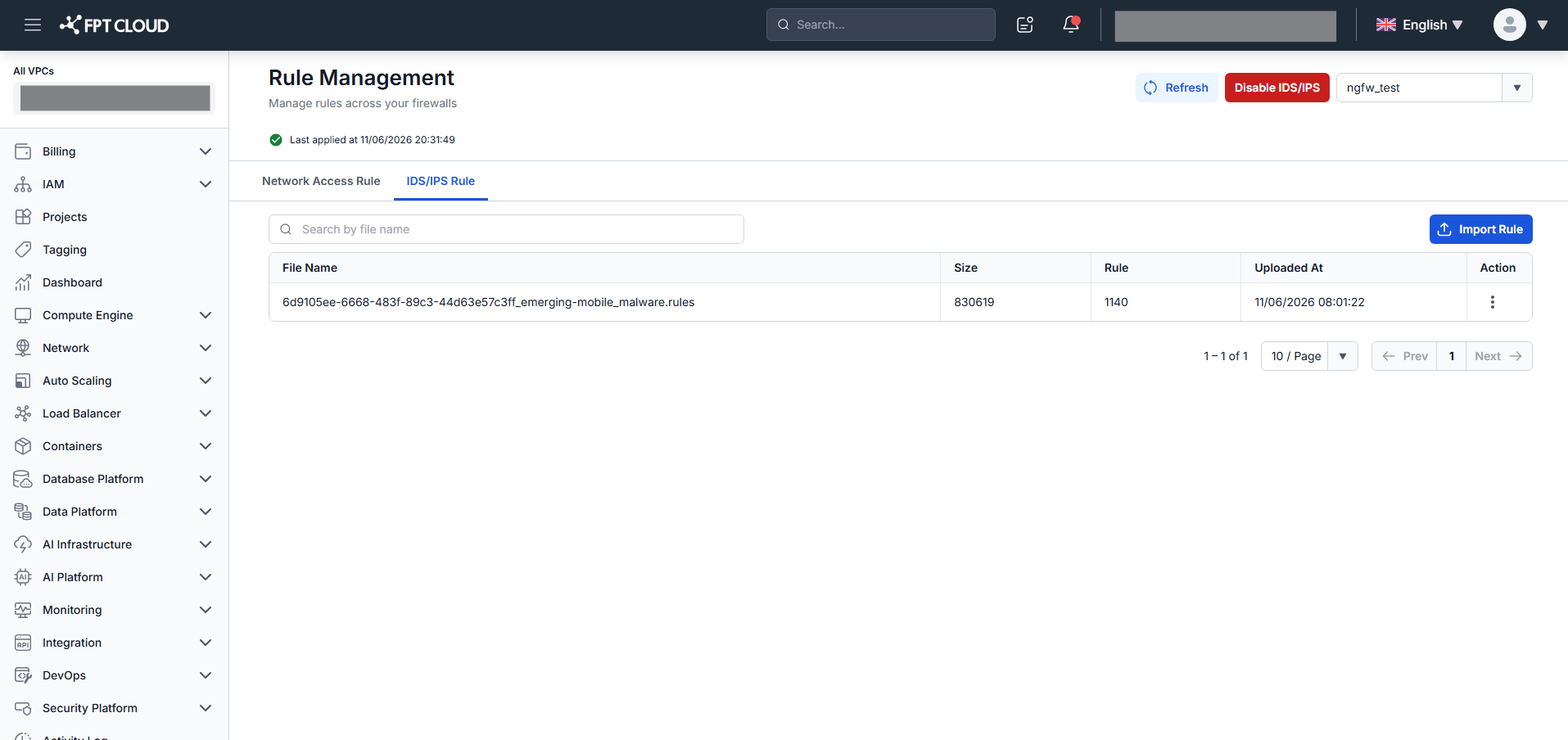1568x740 pixels.
Task: Open Tagging in the sidebar
Action: pyautogui.click(x=65, y=250)
